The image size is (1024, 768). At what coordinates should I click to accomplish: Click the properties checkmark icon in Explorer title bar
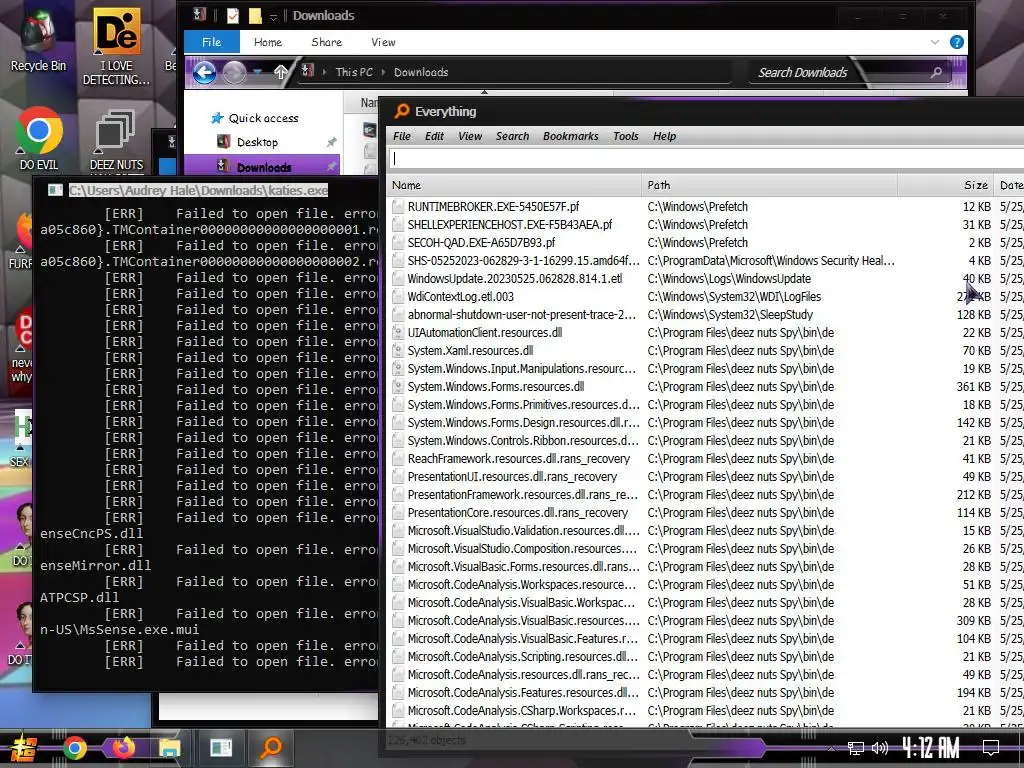232,15
